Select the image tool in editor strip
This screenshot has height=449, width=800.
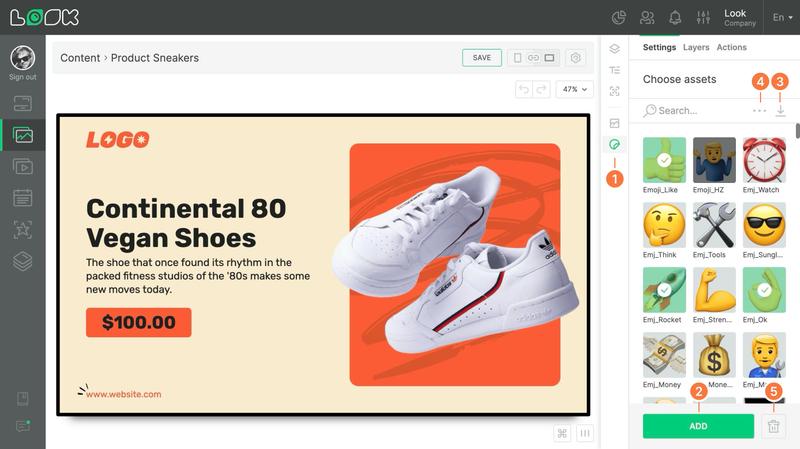point(614,123)
